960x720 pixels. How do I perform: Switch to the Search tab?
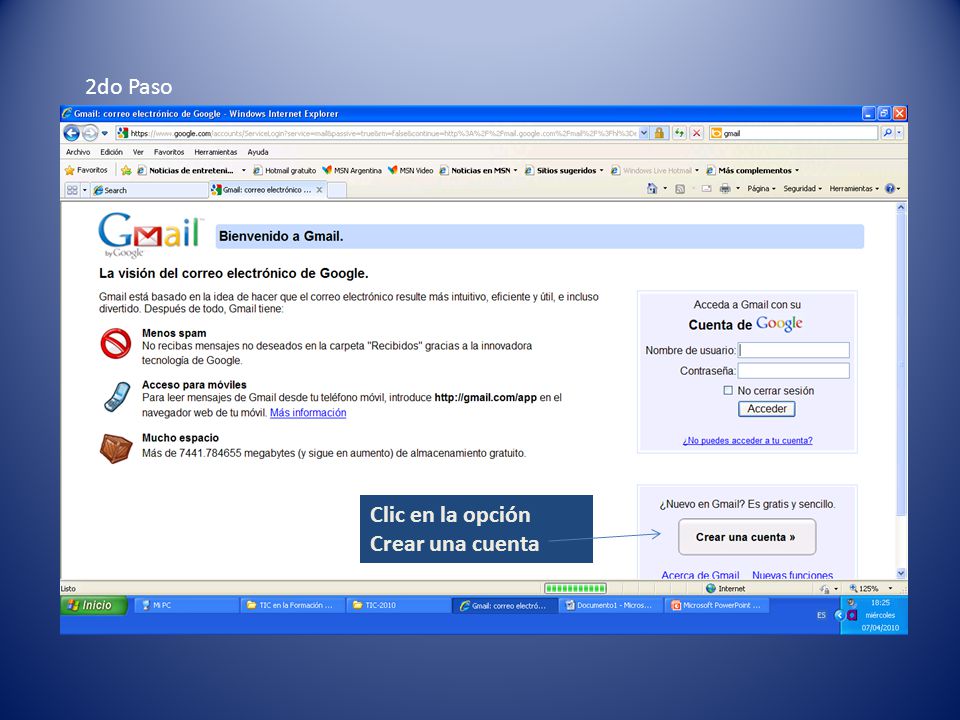(149, 190)
